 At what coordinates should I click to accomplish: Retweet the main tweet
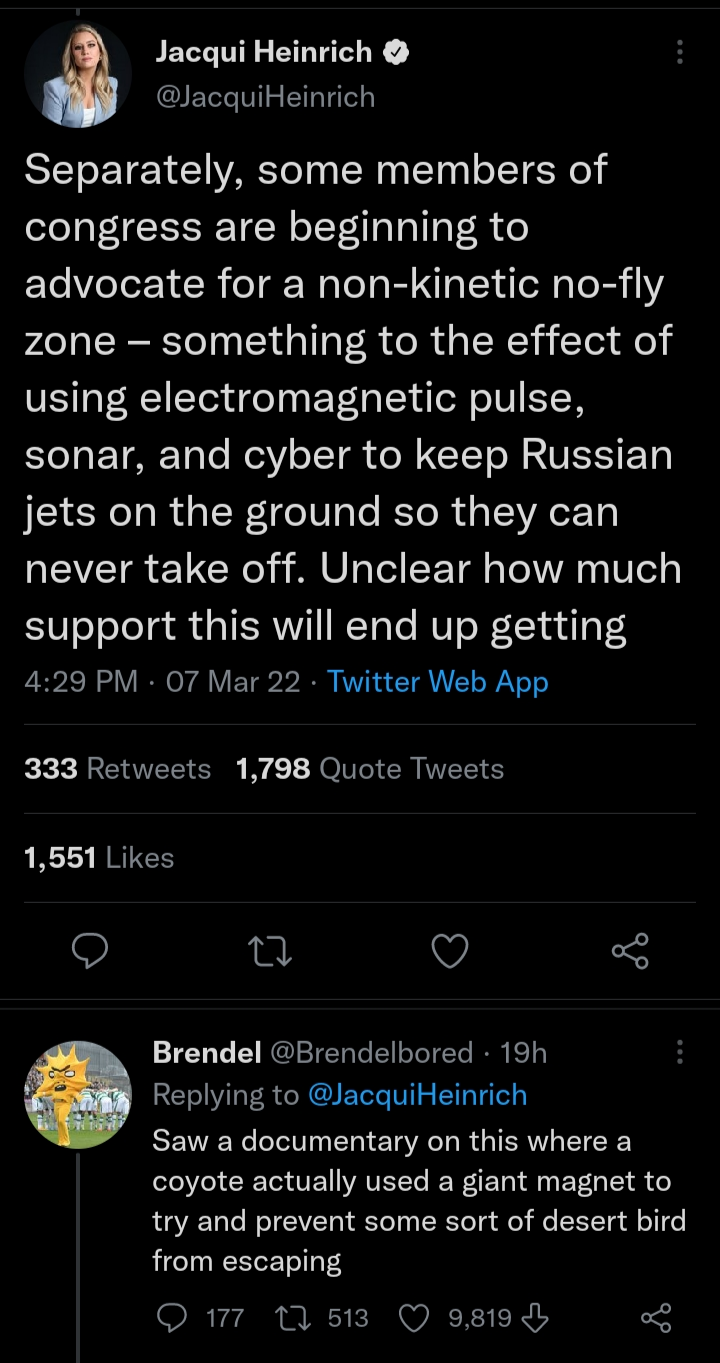270,951
